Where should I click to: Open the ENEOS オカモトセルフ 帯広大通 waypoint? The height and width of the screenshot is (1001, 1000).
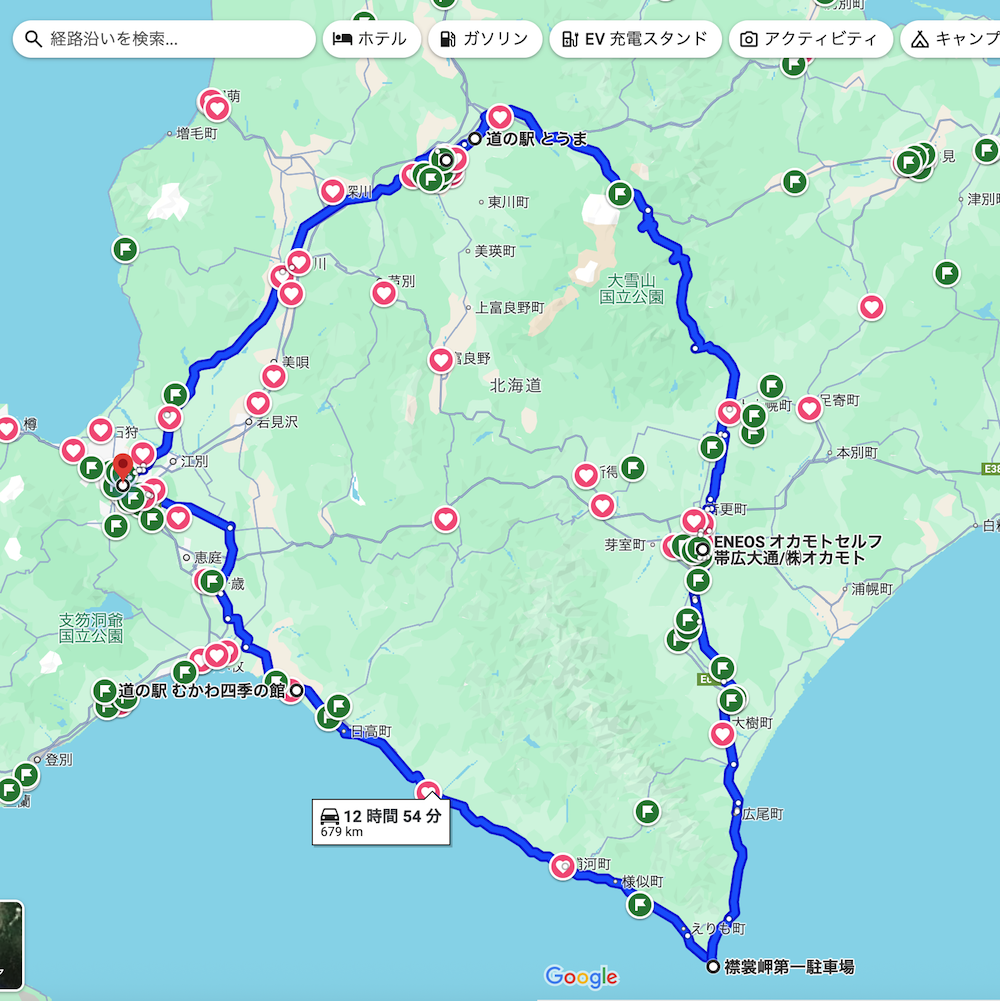pyautogui.click(x=703, y=549)
